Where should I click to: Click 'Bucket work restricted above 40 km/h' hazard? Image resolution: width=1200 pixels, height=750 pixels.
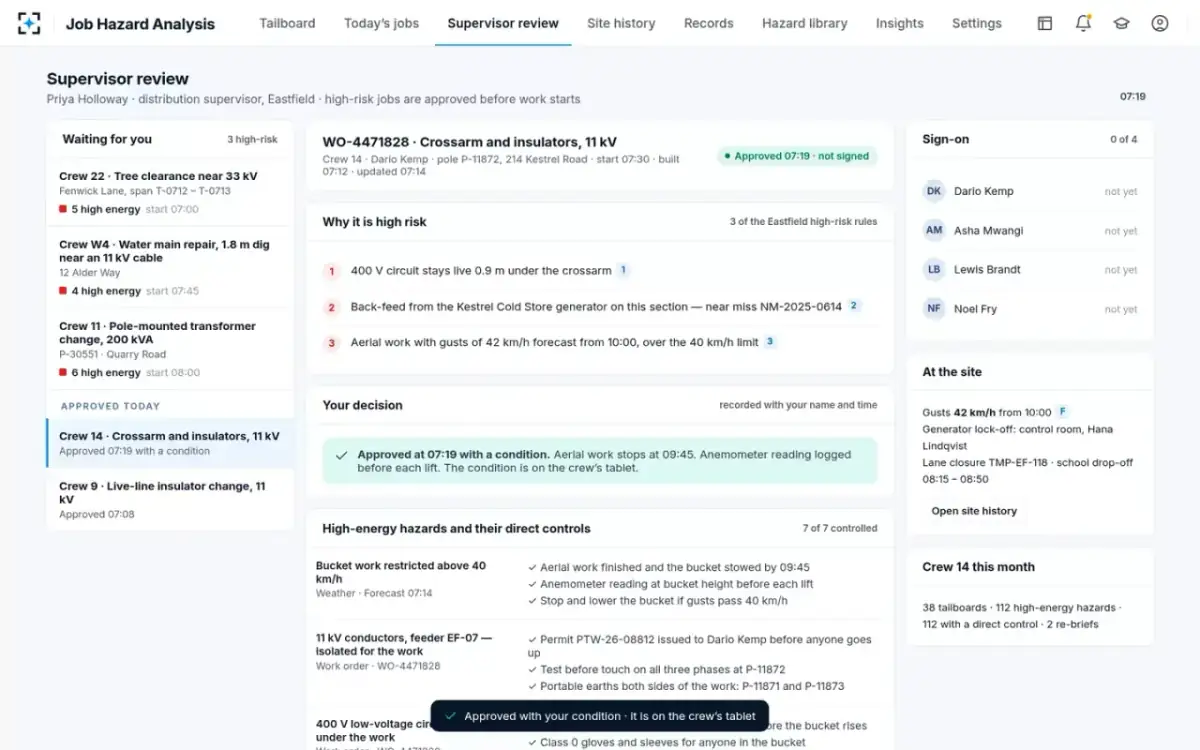[x=401, y=572]
